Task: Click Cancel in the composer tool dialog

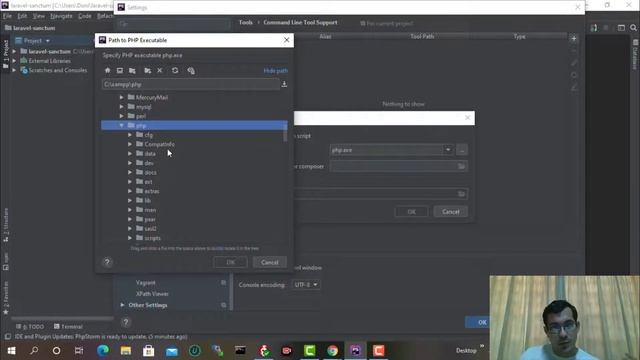Action: (x=451, y=212)
